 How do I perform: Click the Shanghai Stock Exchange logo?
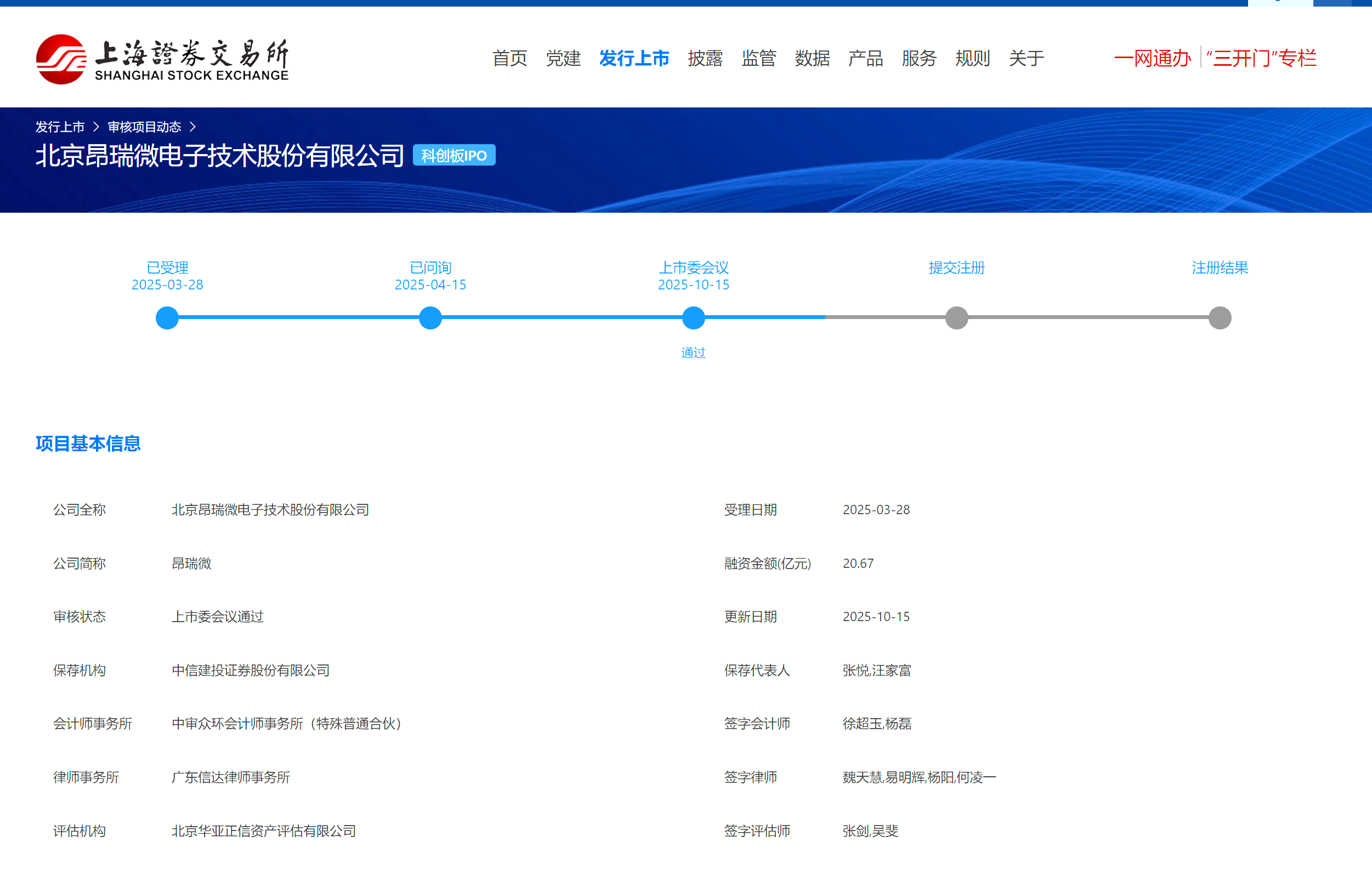pyautogui.click(x=162, y=59)
